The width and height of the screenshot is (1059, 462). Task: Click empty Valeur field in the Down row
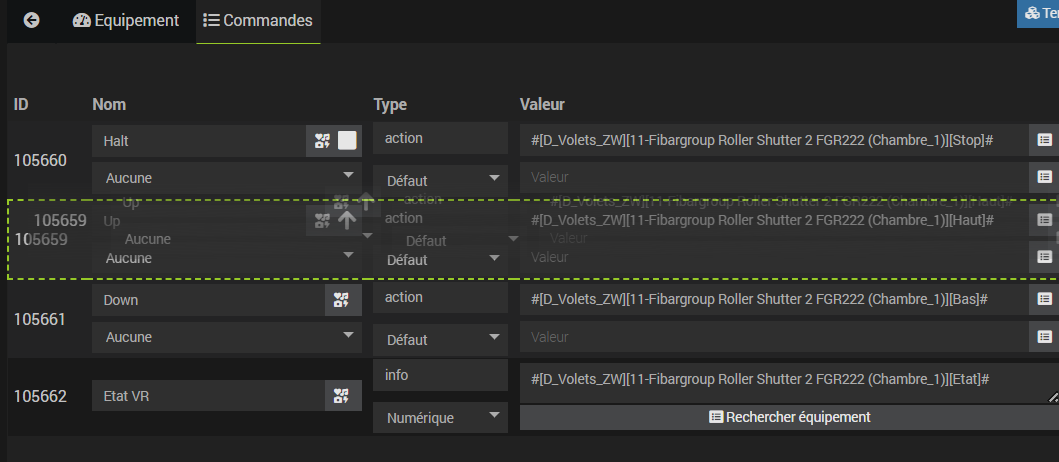coord(774,336)
